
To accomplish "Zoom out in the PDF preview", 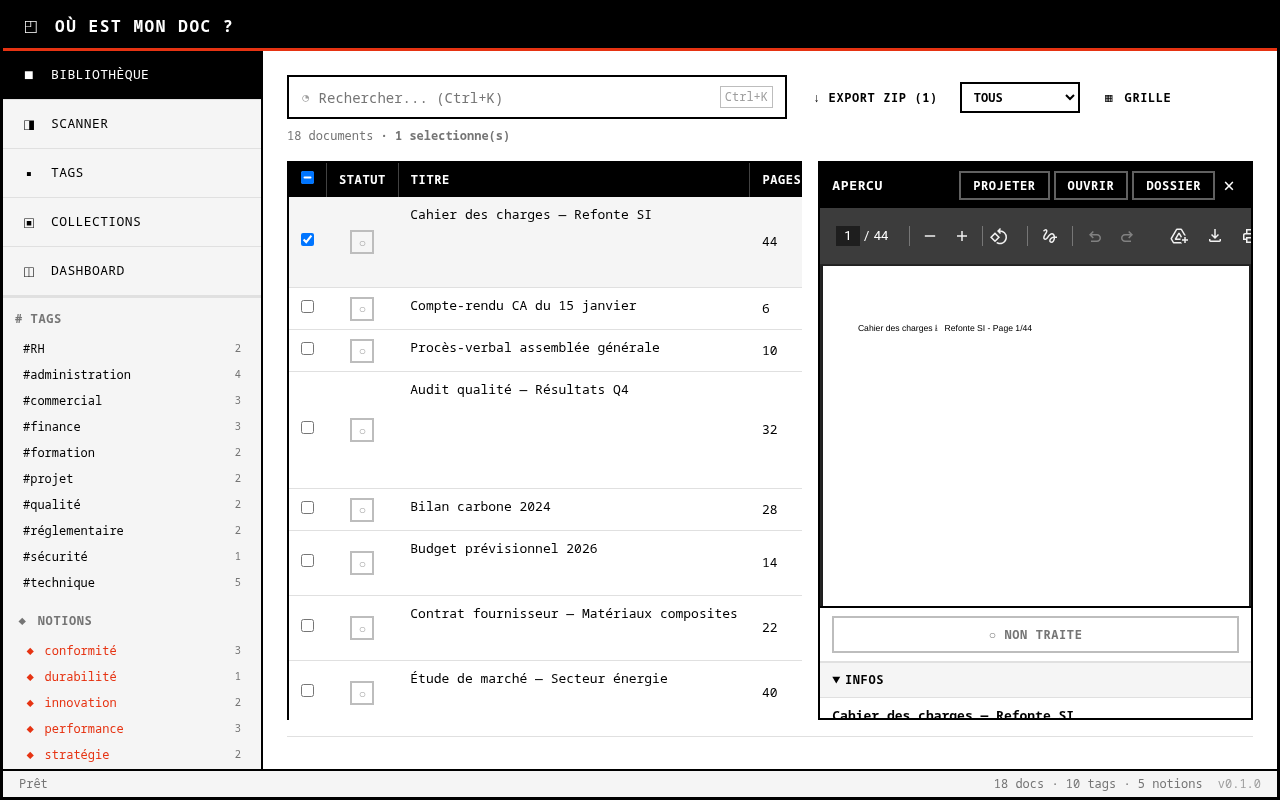I will (x=930, y=236).
